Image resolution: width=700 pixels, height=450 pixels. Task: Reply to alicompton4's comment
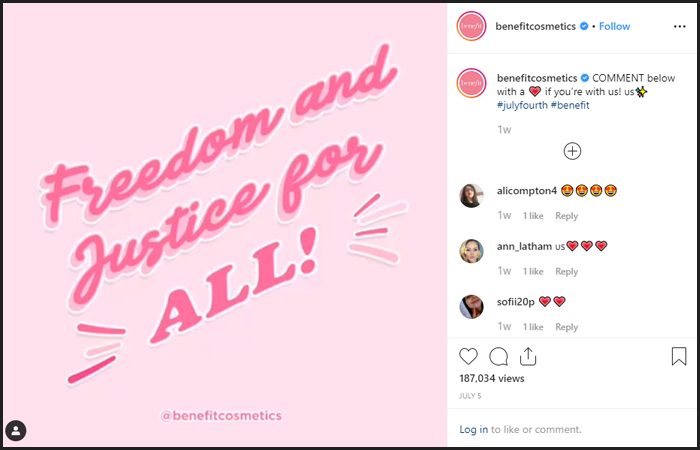point(567,216)
